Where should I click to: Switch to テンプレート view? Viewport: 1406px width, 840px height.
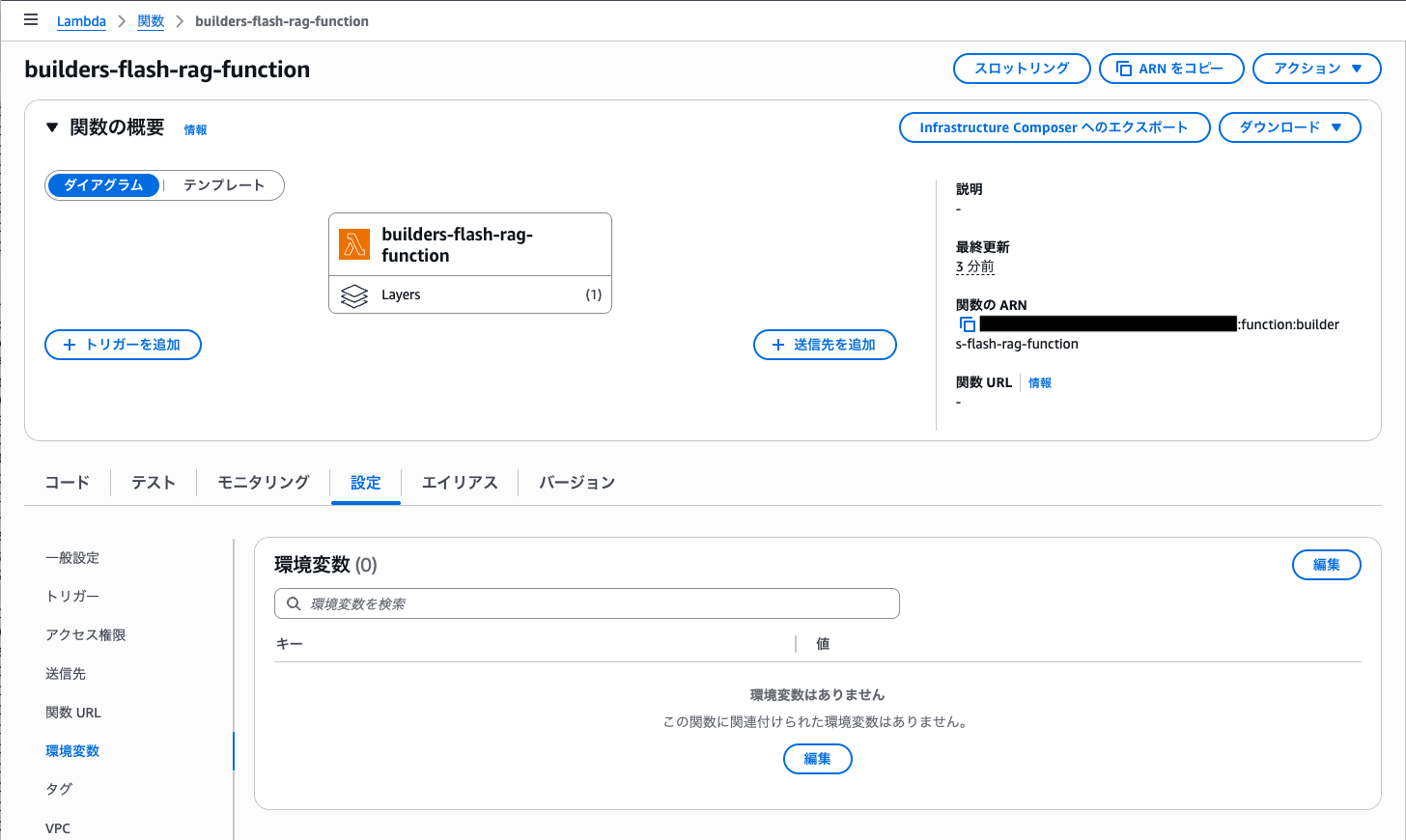coord(224,185)
